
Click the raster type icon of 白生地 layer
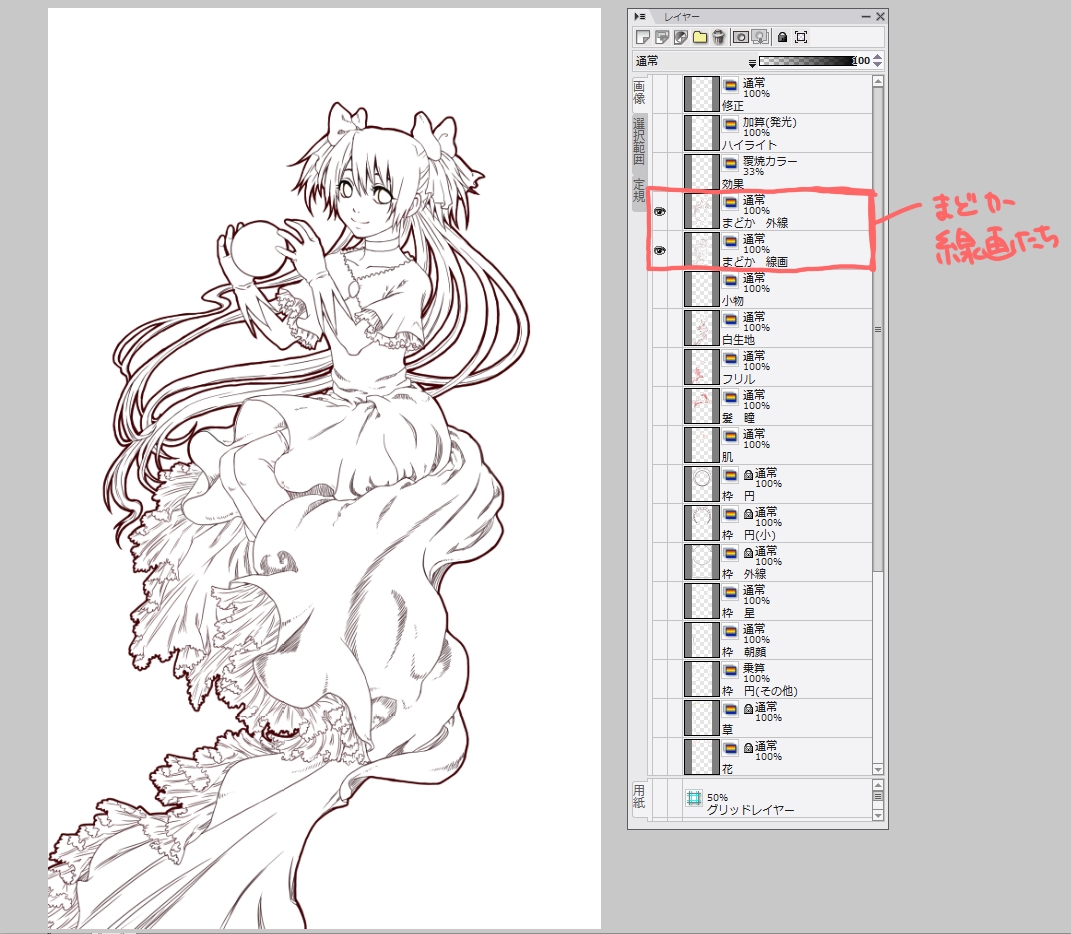pos(730,319)
